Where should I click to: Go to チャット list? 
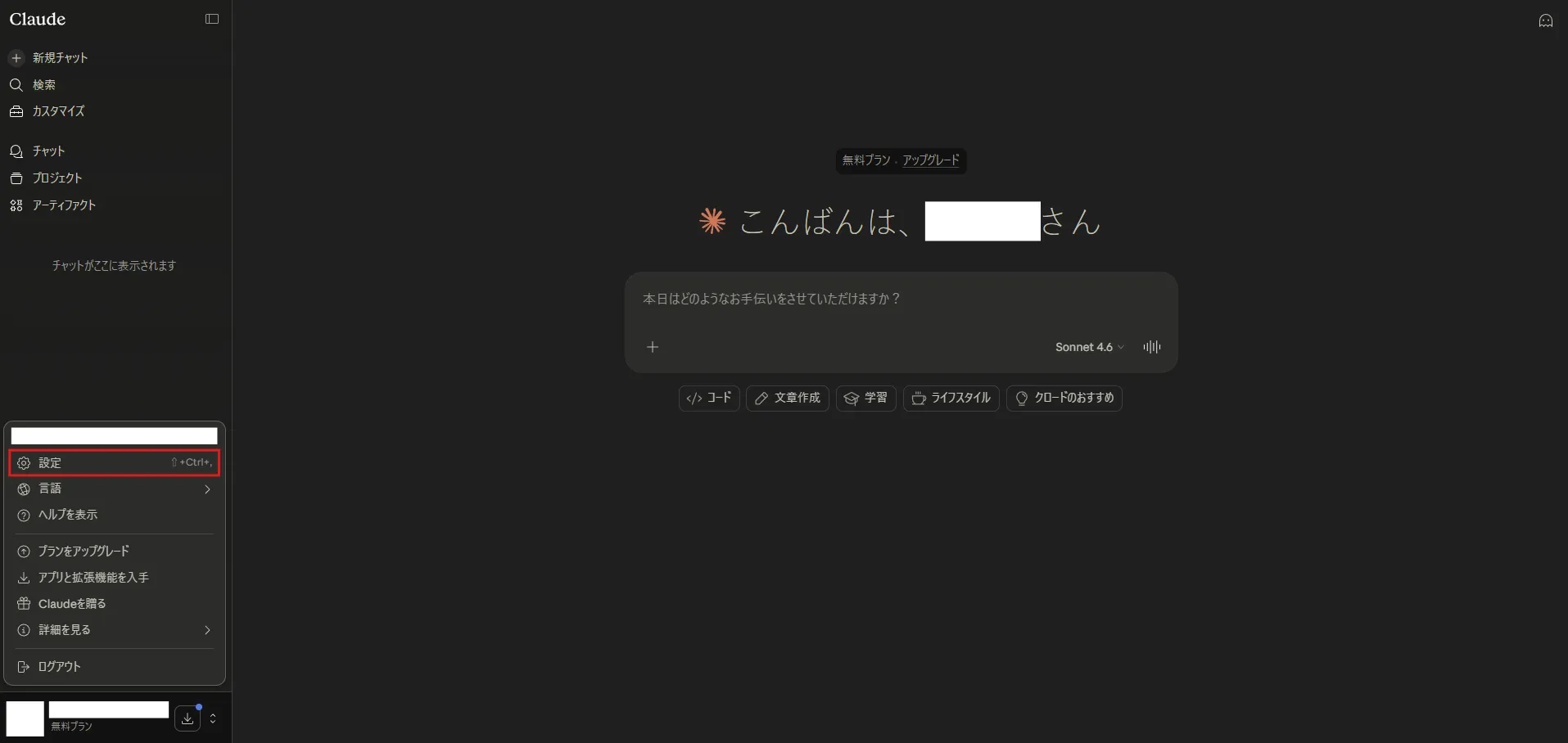pyautogui.click(x=115, y=151)
